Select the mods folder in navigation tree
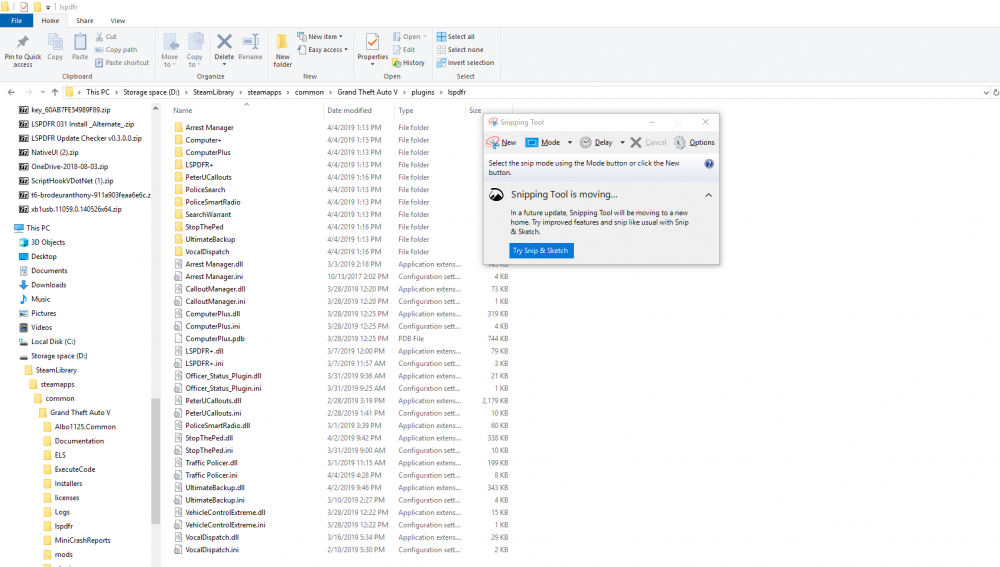This screenshot has width=1000, height=567. [63, 555]
